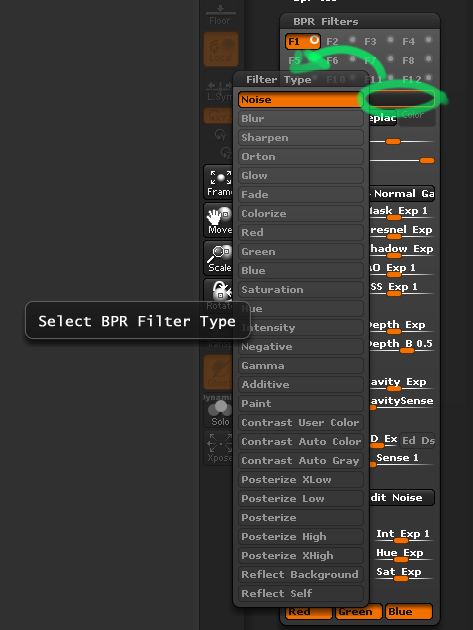The image size is (473, 630).
Task: Choose Reflect Background filter
Action: coord(301,575)
